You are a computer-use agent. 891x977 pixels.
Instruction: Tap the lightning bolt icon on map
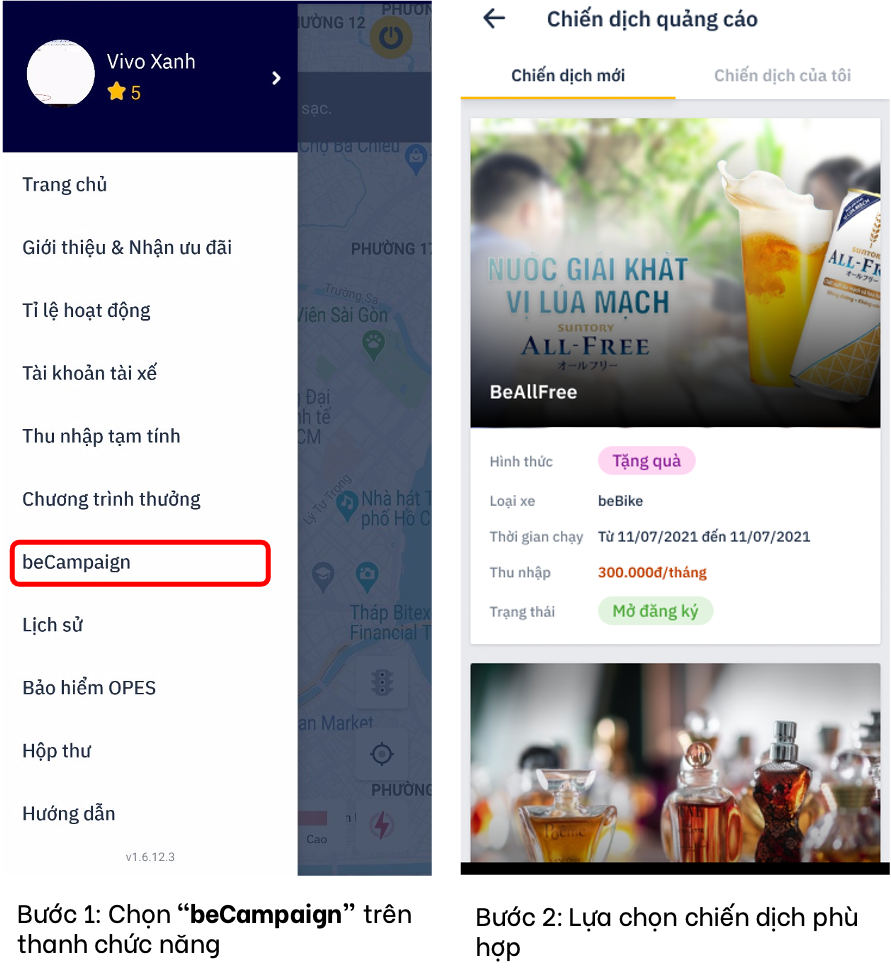point(382,825)
